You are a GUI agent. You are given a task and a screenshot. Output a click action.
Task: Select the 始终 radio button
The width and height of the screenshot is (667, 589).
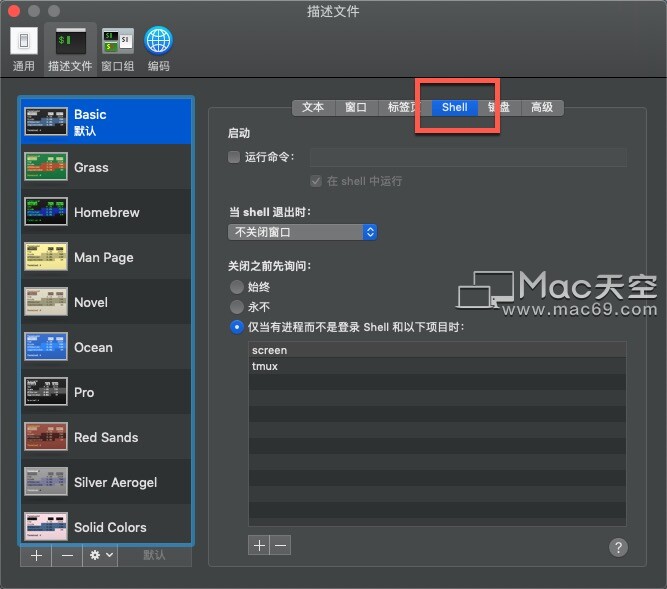click(x=237, y=287)
